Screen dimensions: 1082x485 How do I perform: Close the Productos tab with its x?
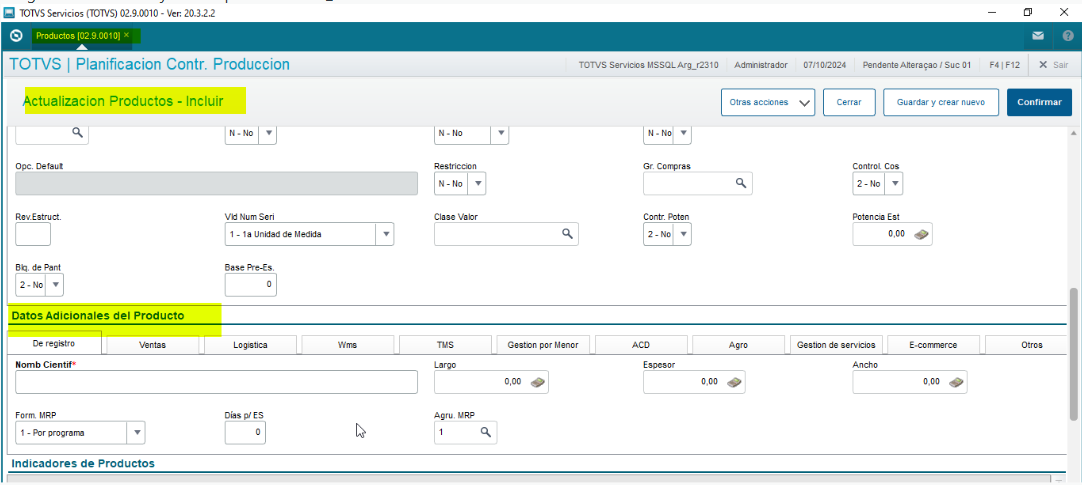click(126, 34)
